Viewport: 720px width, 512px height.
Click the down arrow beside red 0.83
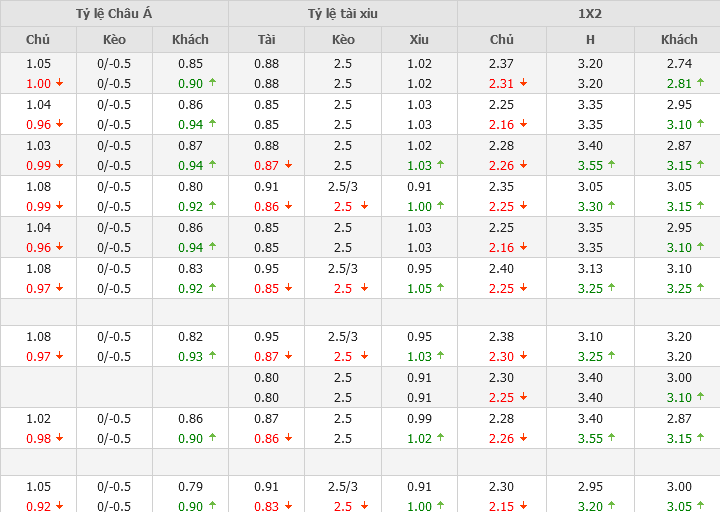point(288,507)
